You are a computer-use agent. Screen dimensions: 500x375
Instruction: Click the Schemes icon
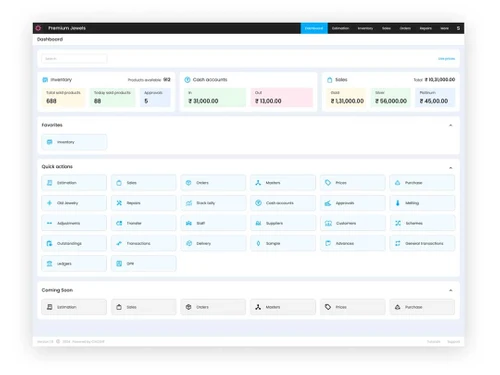coord(398,223)
